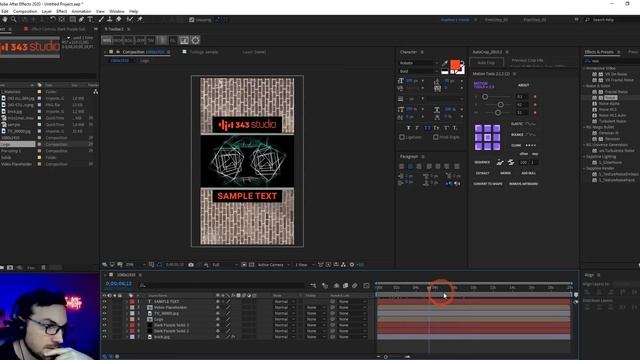Toggle the Ligatures checkbox
The height and width of the screenshot is (360, 640).
pyautogui.click(x=402, y=137)
